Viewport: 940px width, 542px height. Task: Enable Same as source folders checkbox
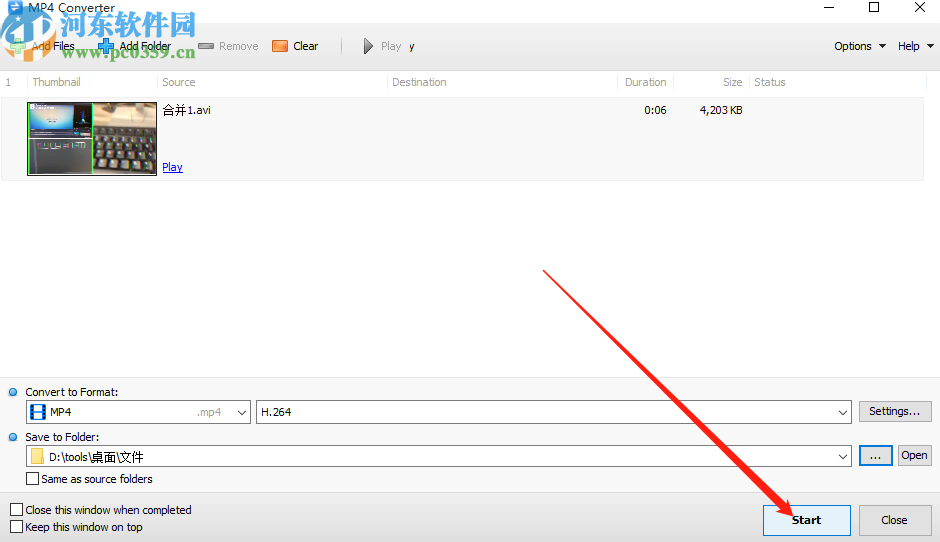pyautogui.click(x=32, y=479)
